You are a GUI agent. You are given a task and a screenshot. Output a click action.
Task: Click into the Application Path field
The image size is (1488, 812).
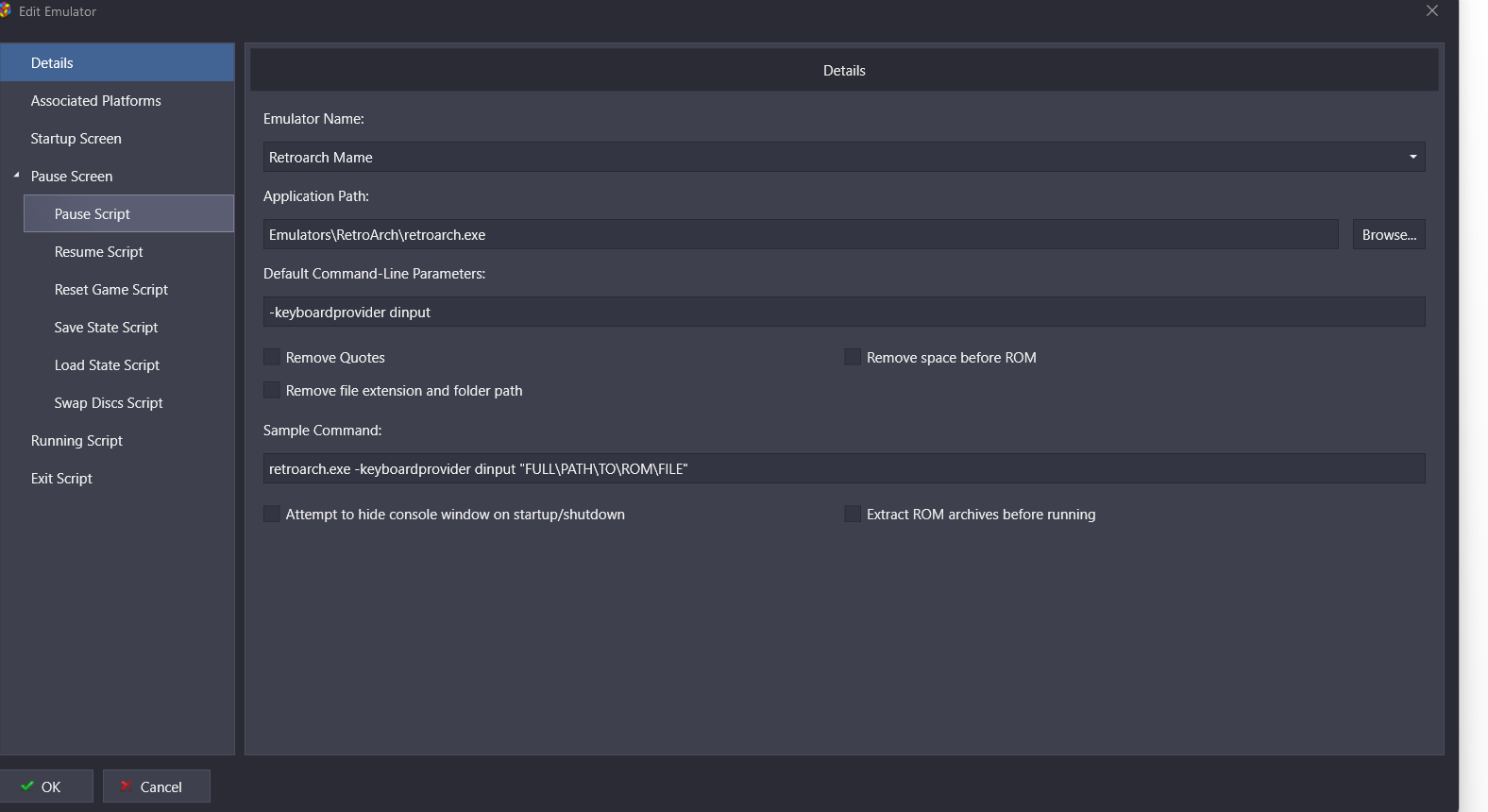click(801, 234)
